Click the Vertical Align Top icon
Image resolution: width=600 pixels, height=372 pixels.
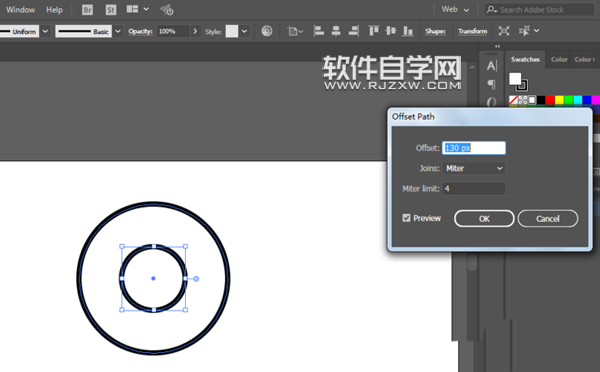point(373,31)
